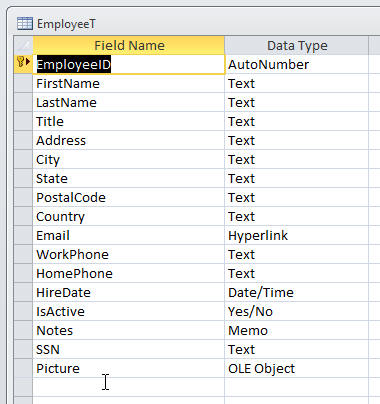Click the Memo data type cell
The width and height of the screenshot is (380, 404).
(297, 330)
